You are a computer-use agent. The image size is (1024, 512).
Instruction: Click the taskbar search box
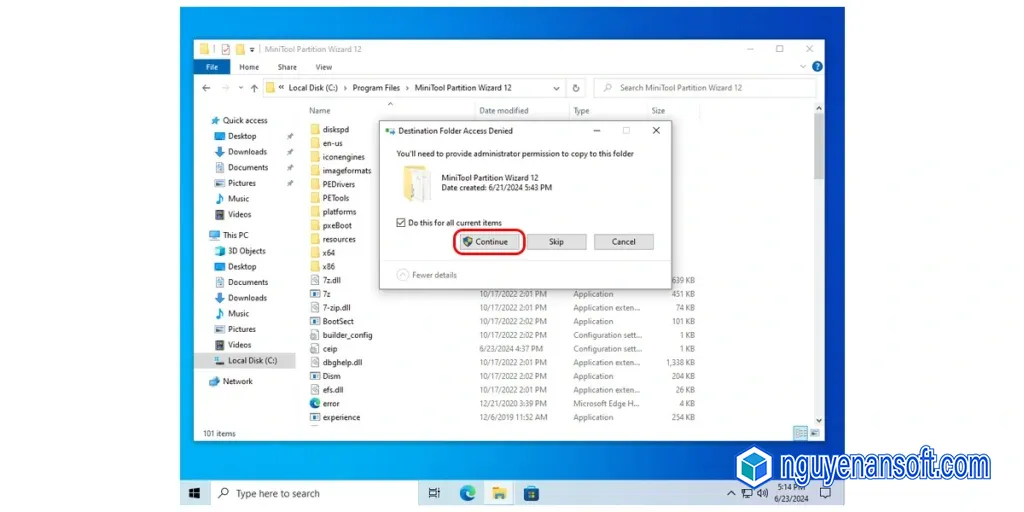click(x=313, y=493)
